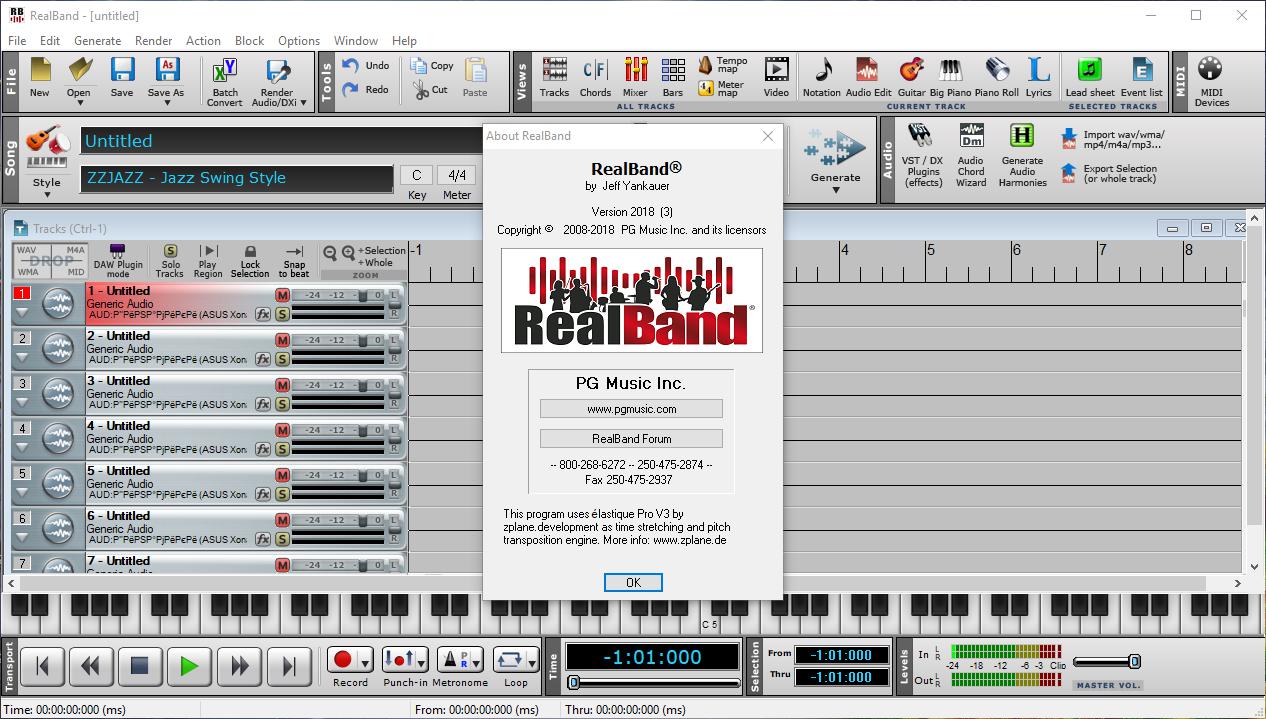
Task: Open the Big Piano view
Action: pyautogui.click(x=951, y=71)
